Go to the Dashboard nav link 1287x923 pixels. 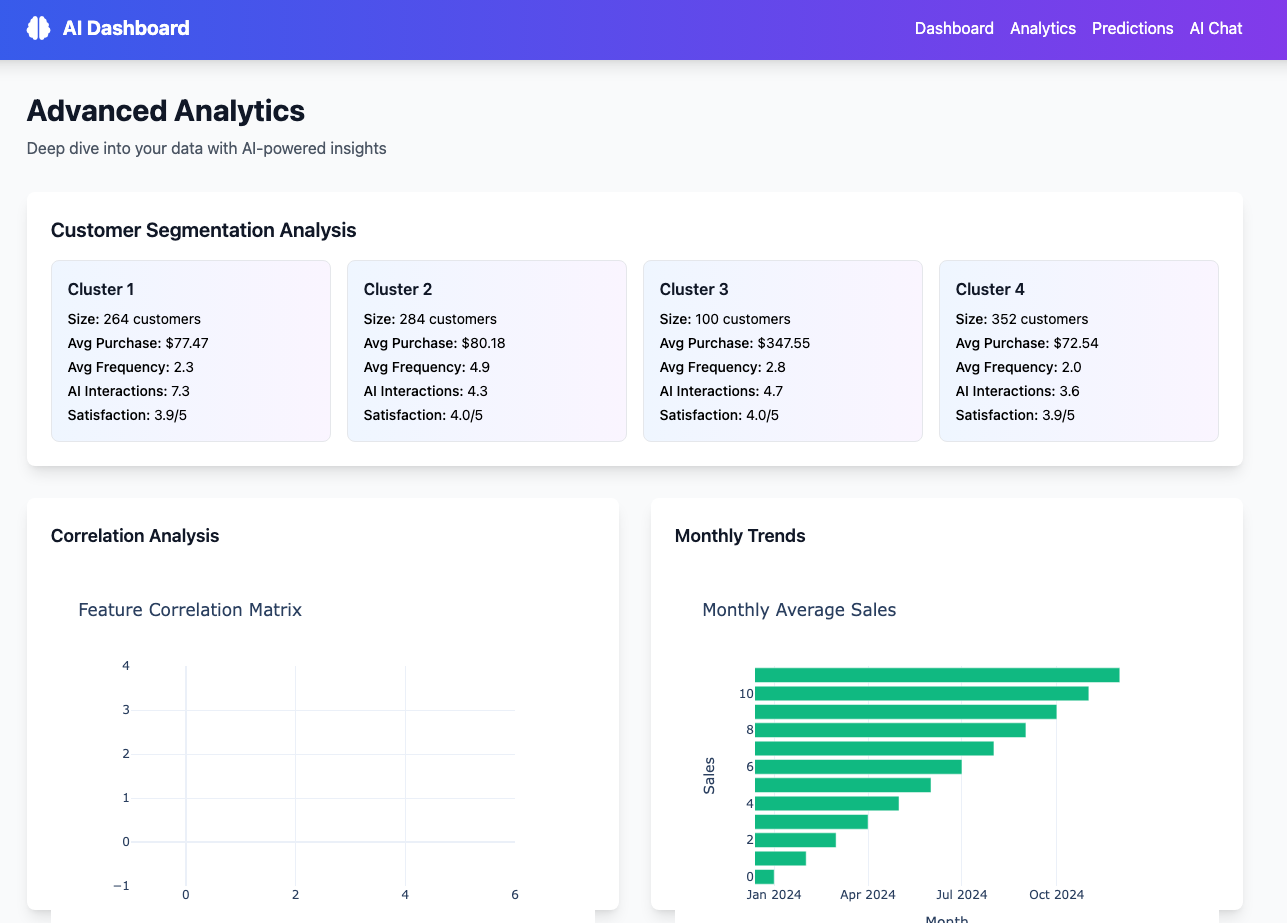tap(954, 28)
